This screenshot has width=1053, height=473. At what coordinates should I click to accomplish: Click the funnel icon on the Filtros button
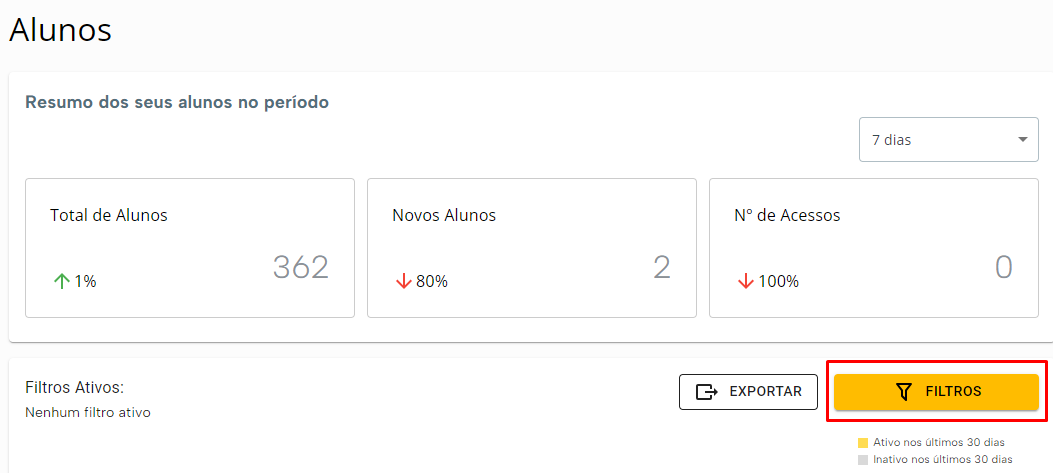click(904, 392)
